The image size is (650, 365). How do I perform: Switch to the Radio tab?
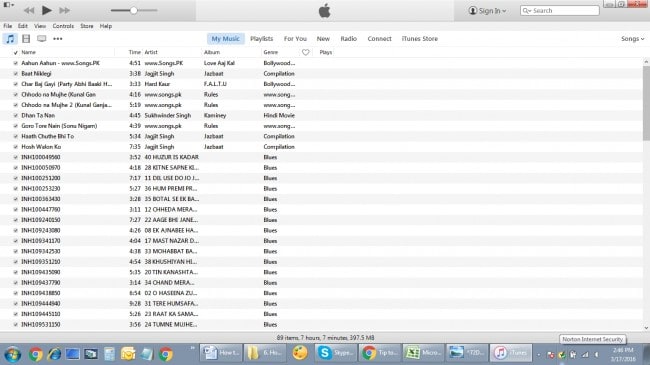(x=349, y=39)
